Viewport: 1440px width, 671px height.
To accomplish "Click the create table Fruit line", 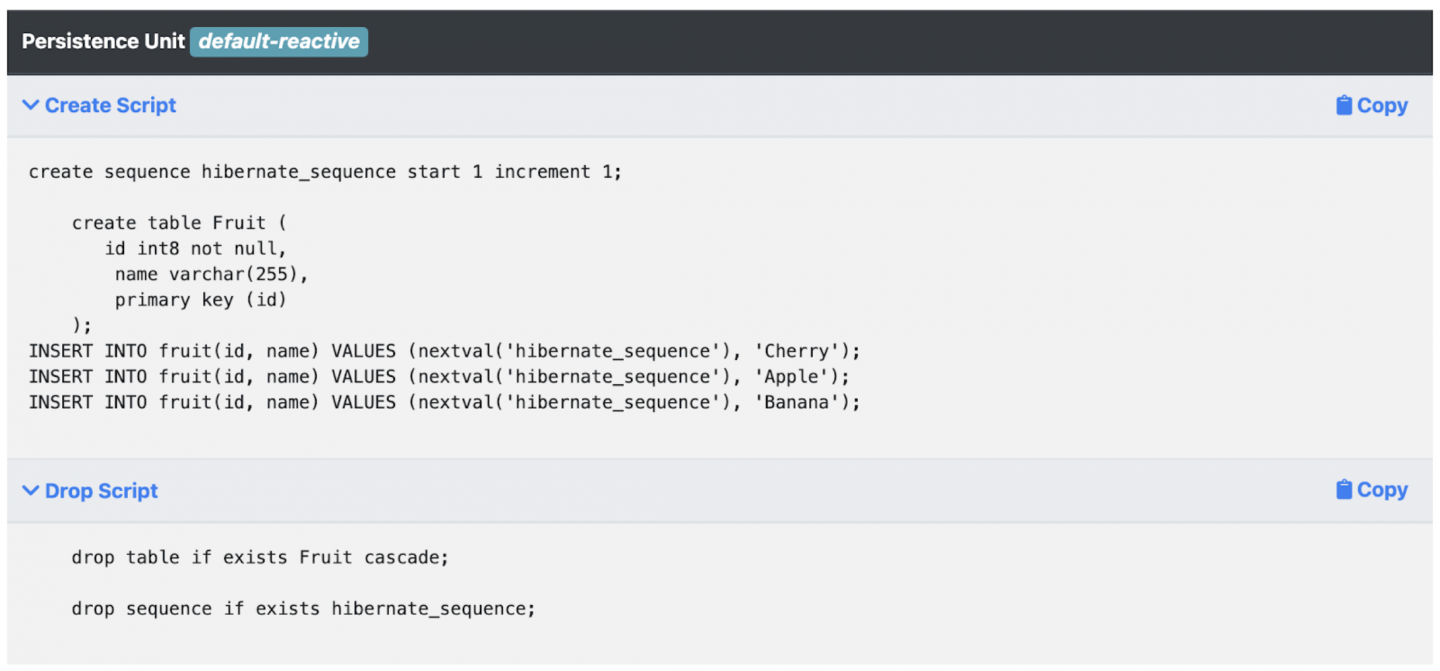I will [179, 223].
